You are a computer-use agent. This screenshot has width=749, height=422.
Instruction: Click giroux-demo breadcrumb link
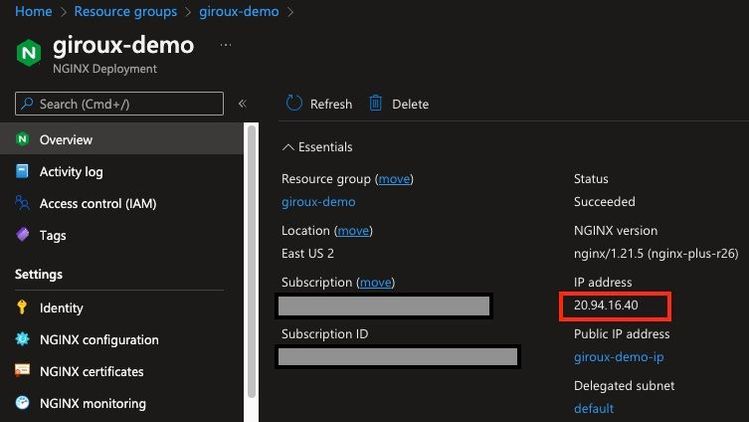pyautogui.click(x=239, y=11)
